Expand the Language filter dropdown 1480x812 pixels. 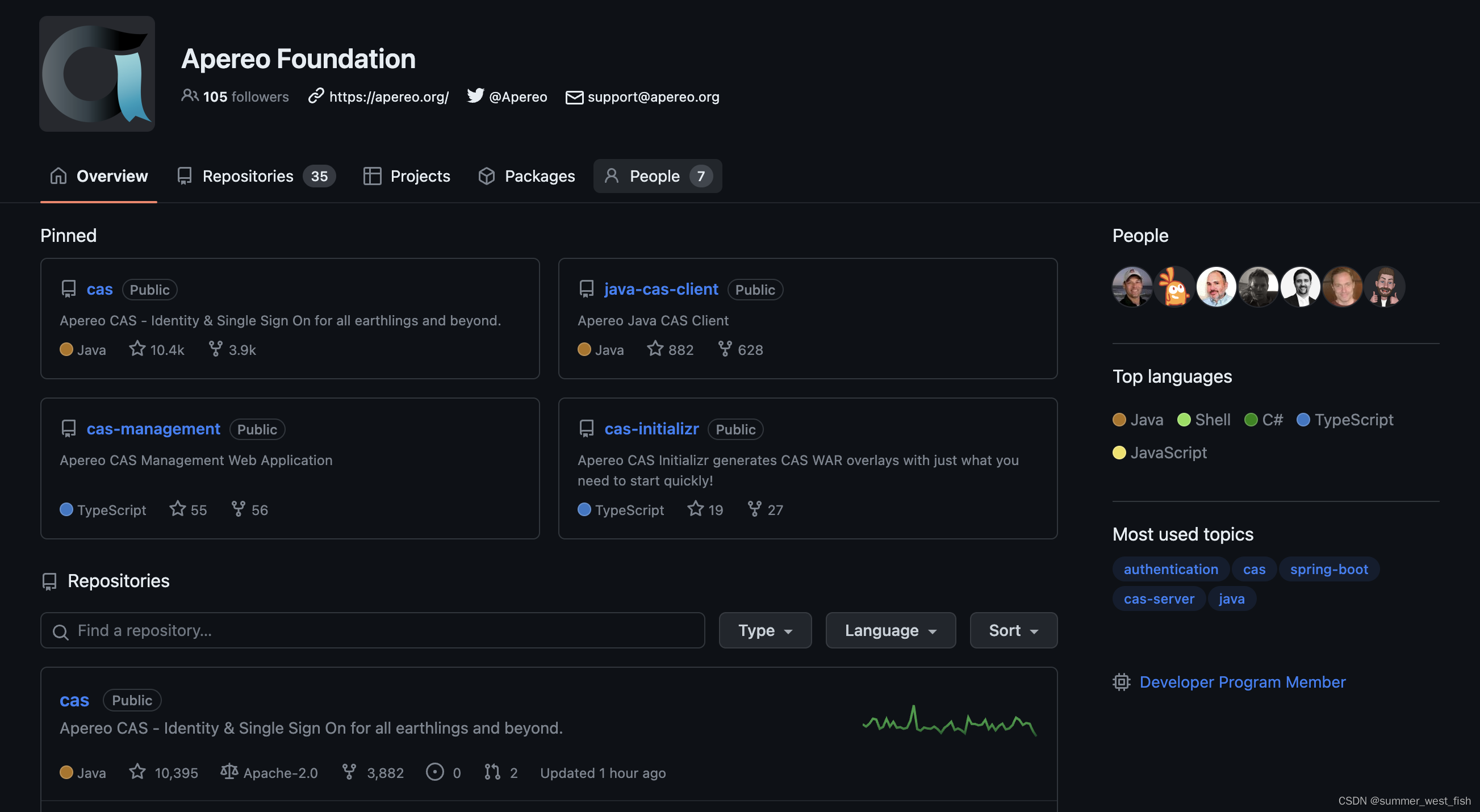tap(890, 630)
